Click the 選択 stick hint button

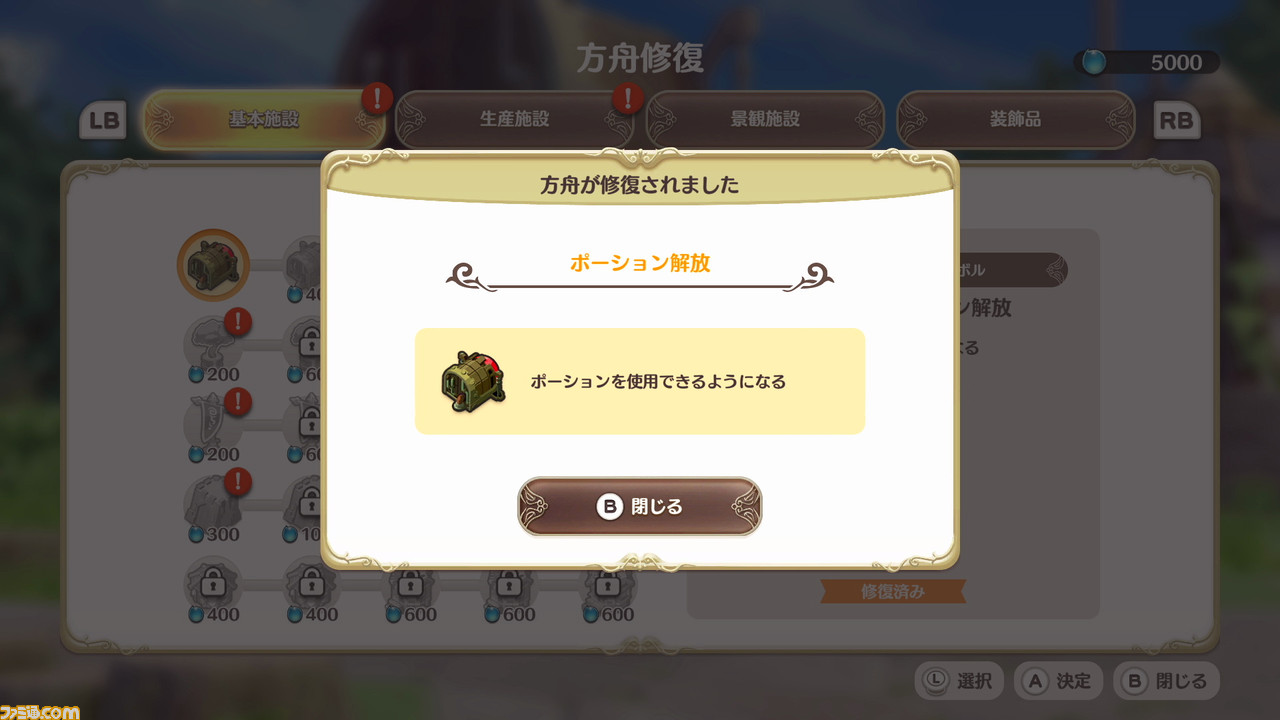click(960, 681)
